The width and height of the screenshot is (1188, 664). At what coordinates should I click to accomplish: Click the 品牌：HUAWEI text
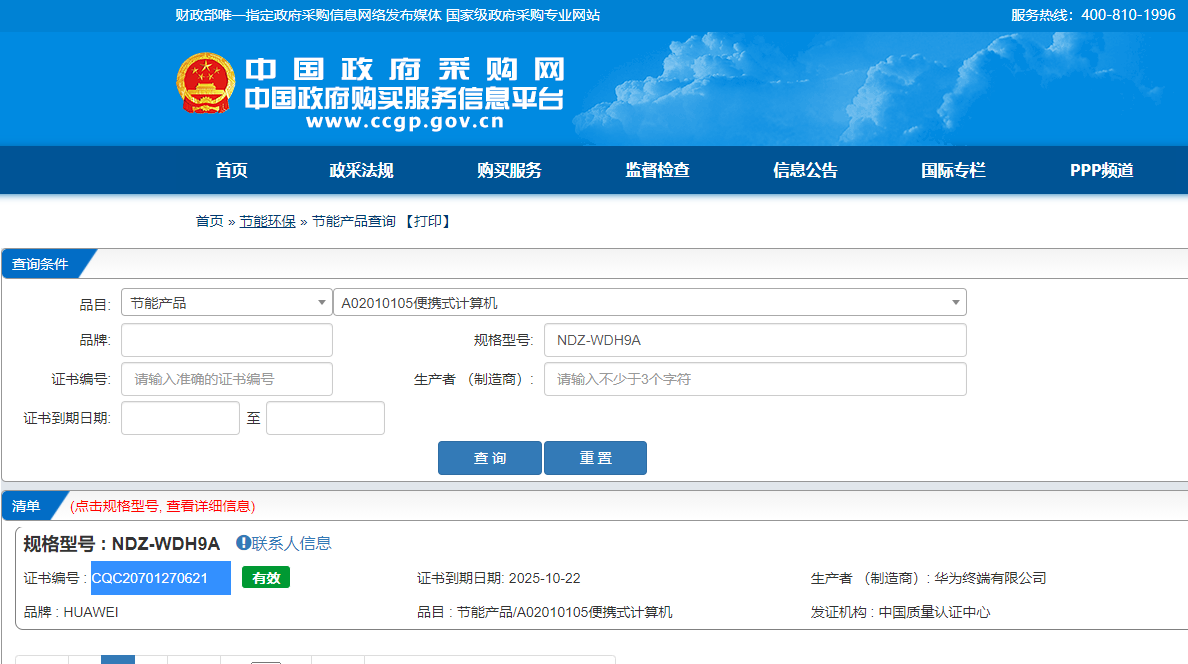(71, 612)
